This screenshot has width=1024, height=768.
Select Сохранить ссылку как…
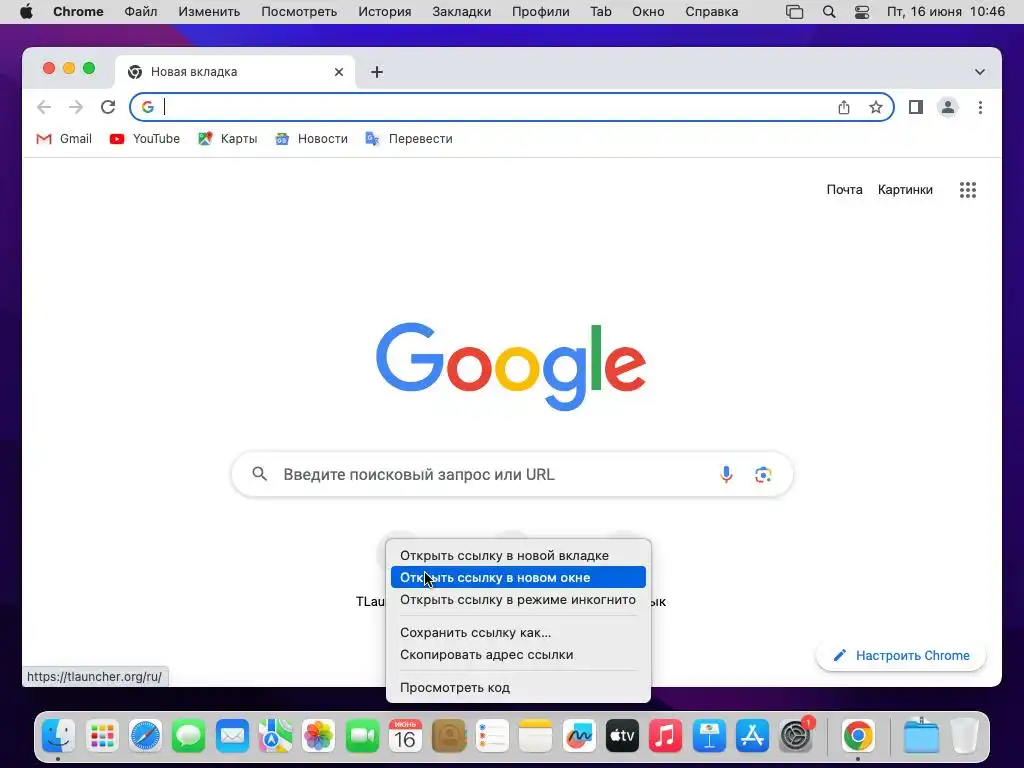click(x=518, y=632)
